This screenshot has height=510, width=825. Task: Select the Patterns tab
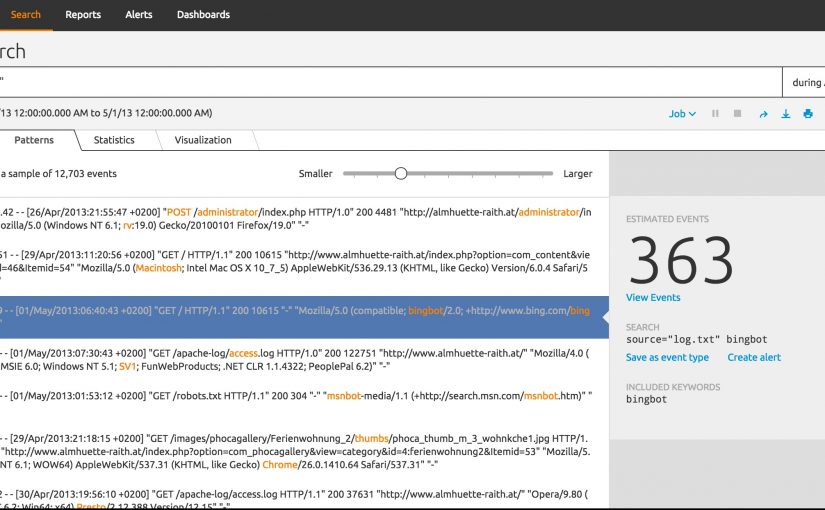pos(33,140)
